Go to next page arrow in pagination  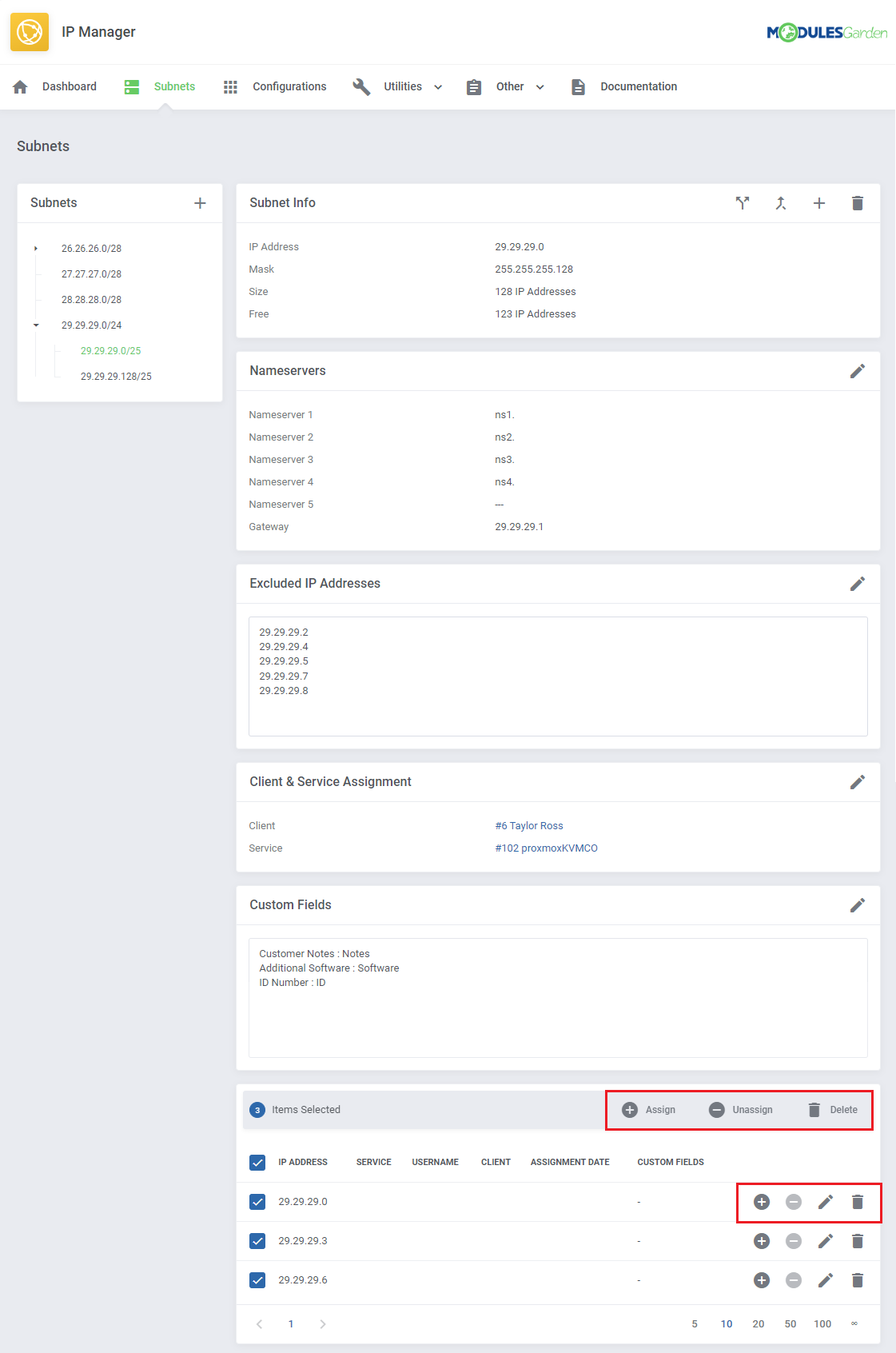pos(323,1324)
